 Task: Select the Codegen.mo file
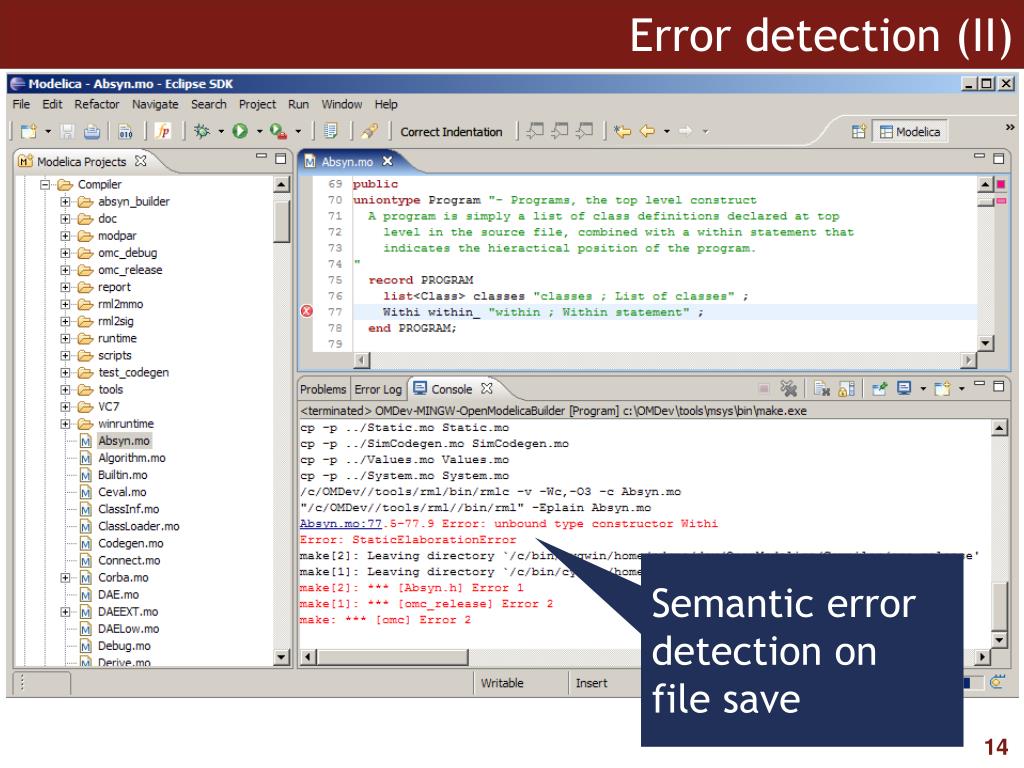pyautogui.click(x=131, y=543)
